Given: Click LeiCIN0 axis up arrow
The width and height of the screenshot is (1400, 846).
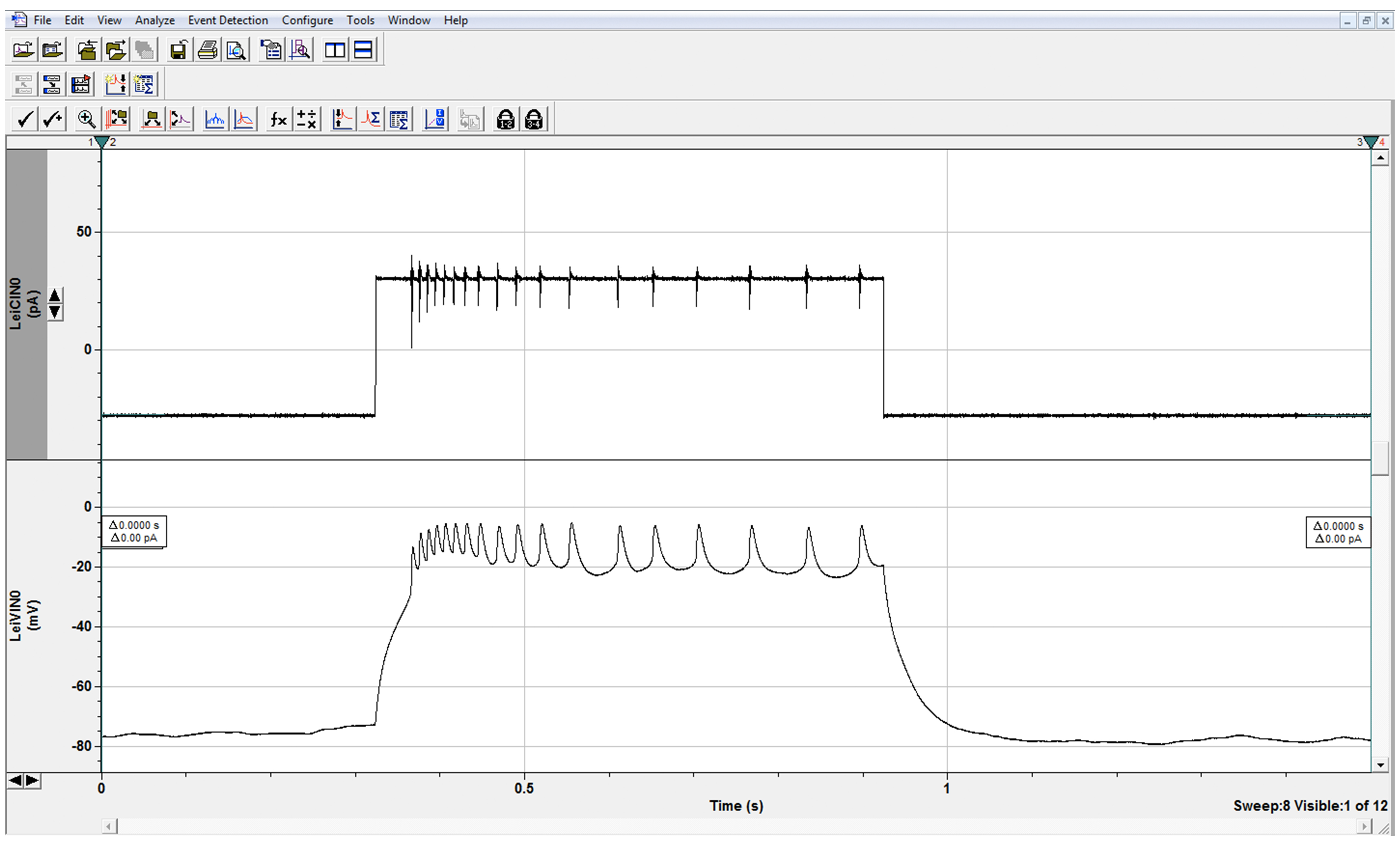Looking at the screenshot, I should click(x=55, y=296).
